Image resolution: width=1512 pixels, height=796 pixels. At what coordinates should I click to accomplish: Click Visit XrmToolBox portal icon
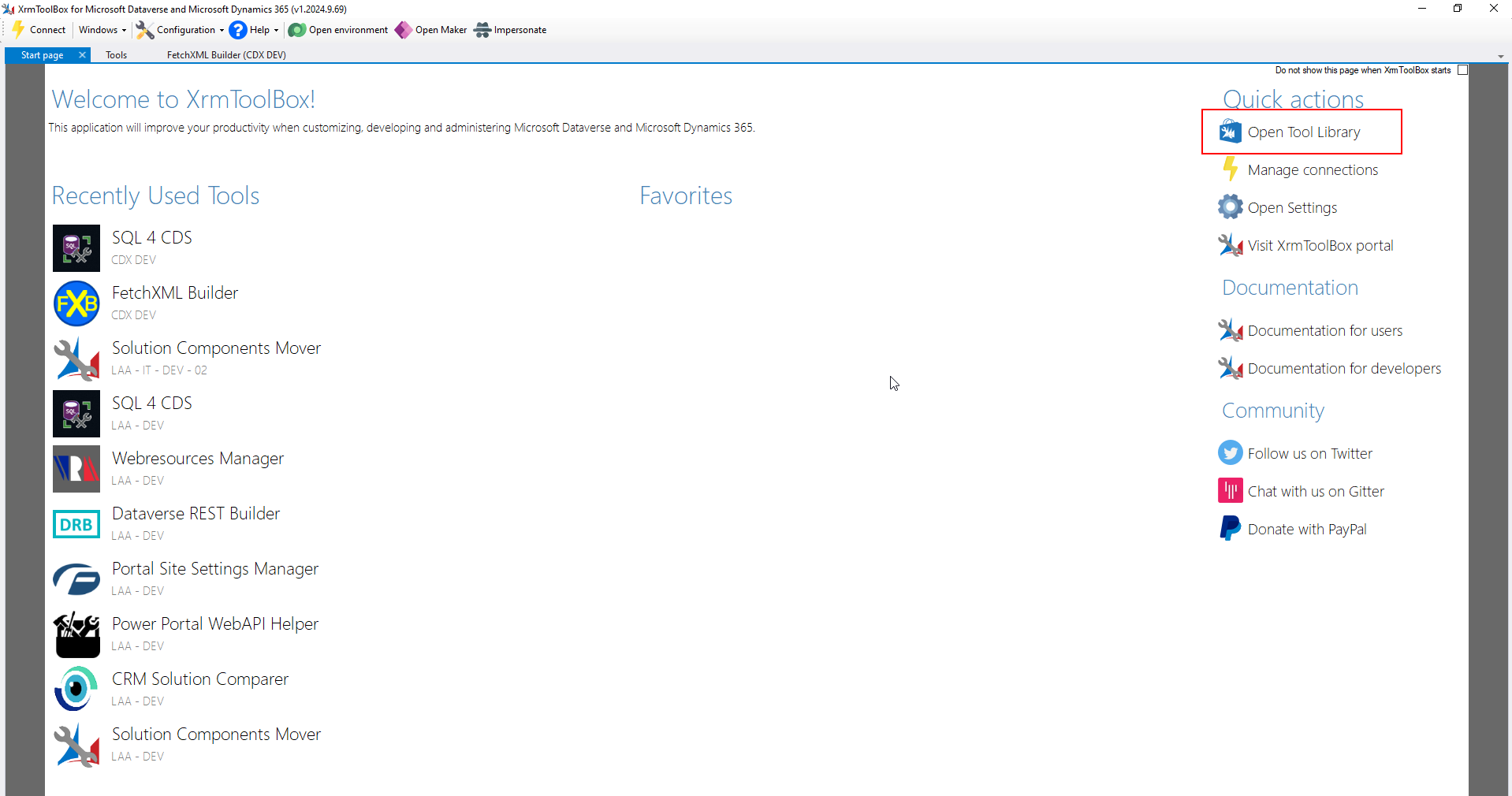[x=1230, y=245]
